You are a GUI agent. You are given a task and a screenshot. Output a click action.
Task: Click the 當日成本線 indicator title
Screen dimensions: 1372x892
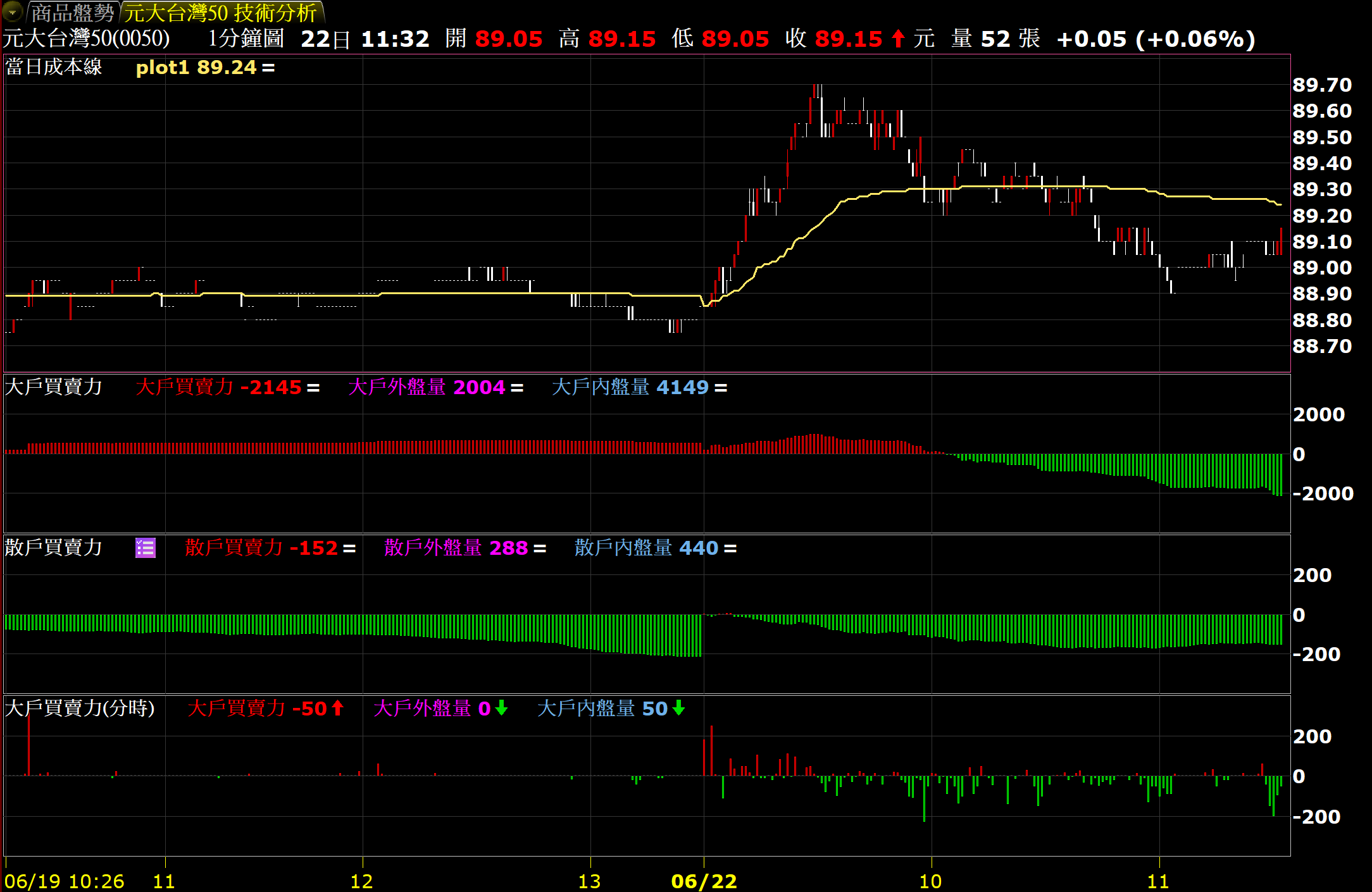[54, 67]
